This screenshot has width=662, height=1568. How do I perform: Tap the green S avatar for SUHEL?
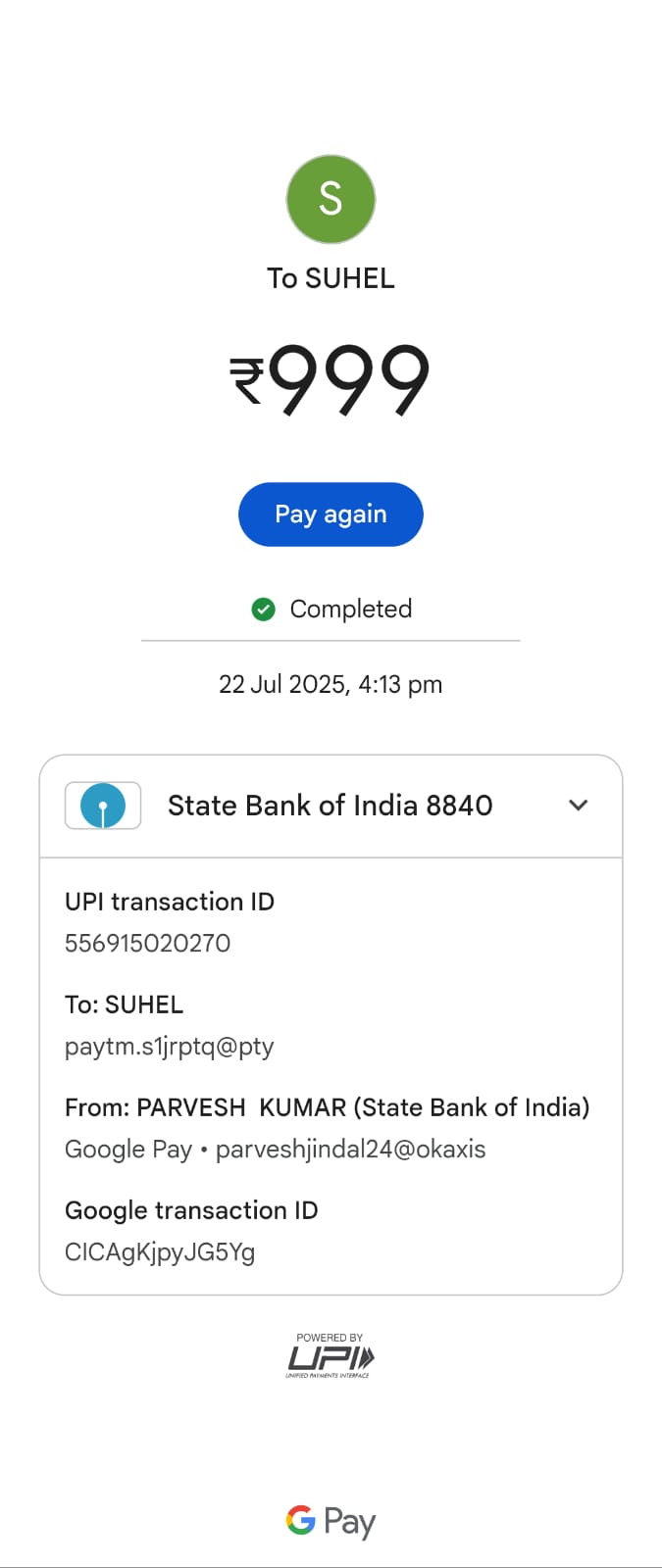[331, 199]
